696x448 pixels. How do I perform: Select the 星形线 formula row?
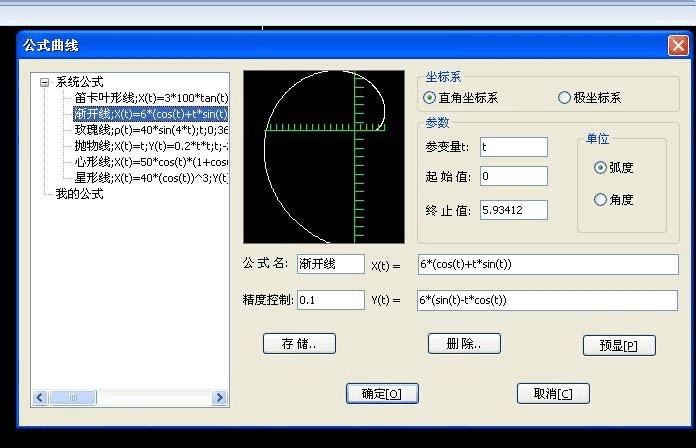pyautogui.click(x=151, y=178)
